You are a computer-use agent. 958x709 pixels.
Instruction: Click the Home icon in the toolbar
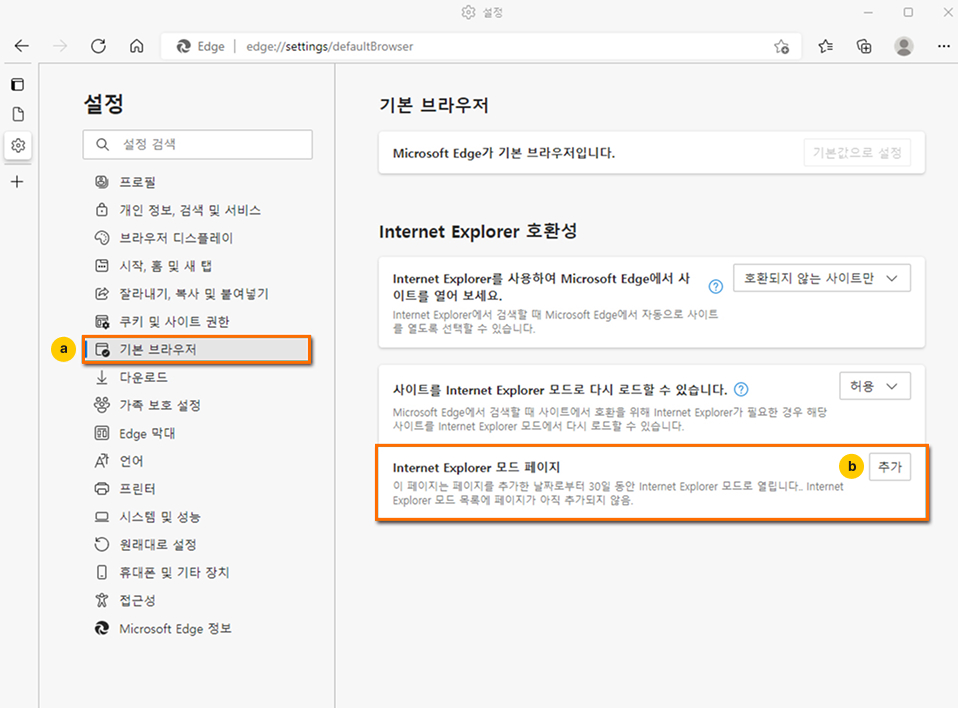click(x=135, y=46)
